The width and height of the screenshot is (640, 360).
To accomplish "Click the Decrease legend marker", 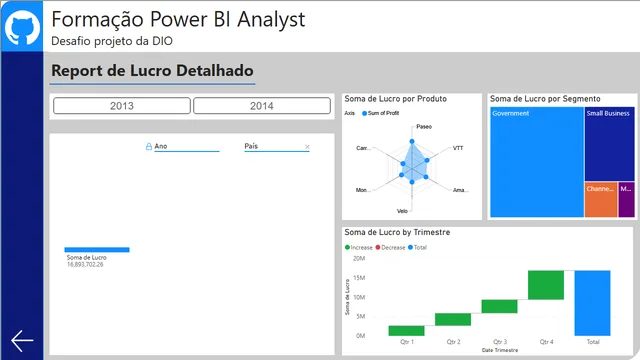I will tap(378, 247).
